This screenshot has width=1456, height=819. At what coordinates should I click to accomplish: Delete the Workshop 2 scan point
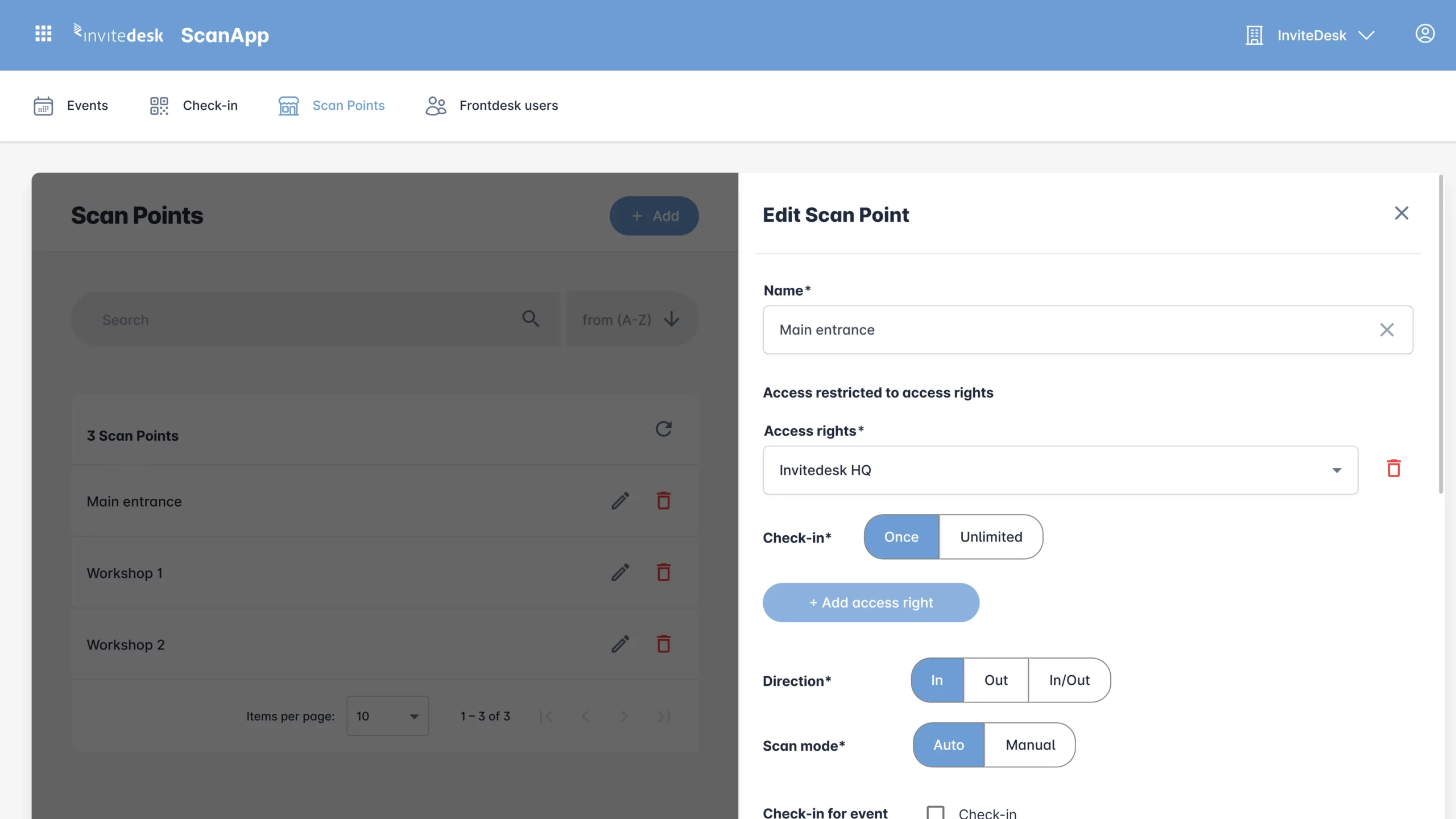point(663,644)
